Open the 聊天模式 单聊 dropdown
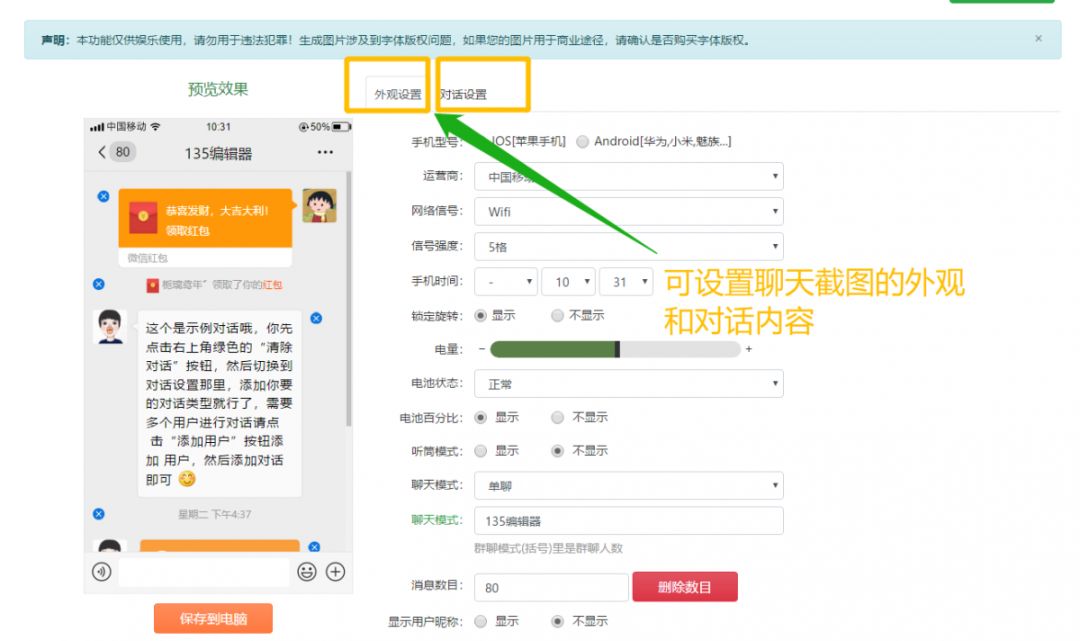Image resolution: width=1080 pixels, height=641 pixels. pos(629,485)
